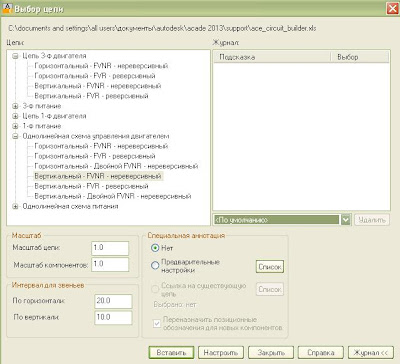
Task: Select Ссылка на существующую цепь radio option
Action: point(155,289)
